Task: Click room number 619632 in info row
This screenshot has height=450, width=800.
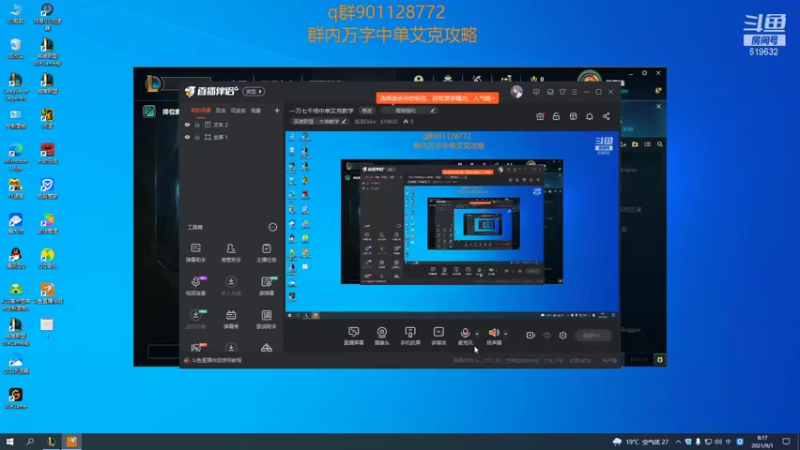Action: [389, 121]
